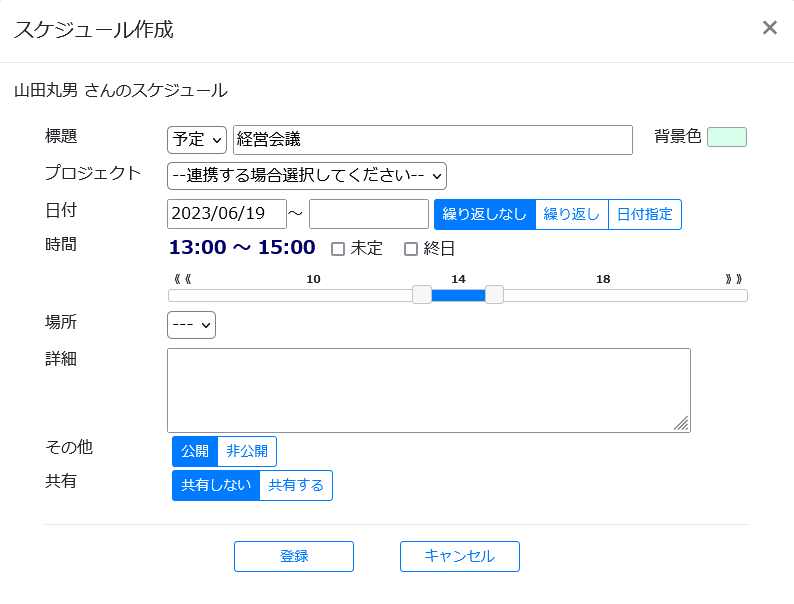Select the 繰り返しなし tab
This screenshot has height=604, width=794.
click(485, 215)
